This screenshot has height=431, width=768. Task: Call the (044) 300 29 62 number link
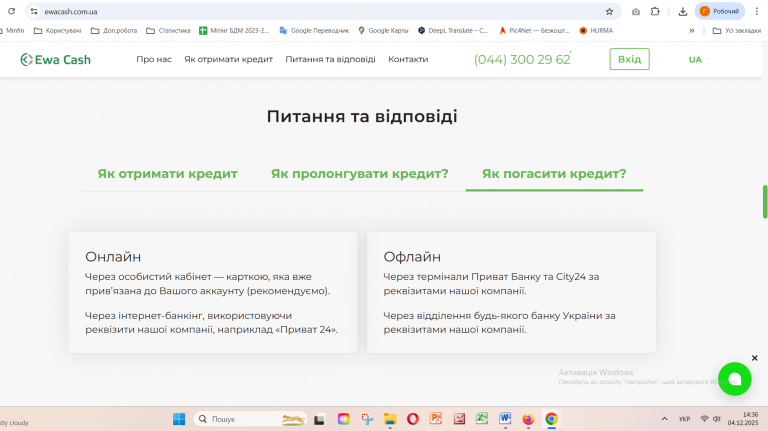(522, 59)
